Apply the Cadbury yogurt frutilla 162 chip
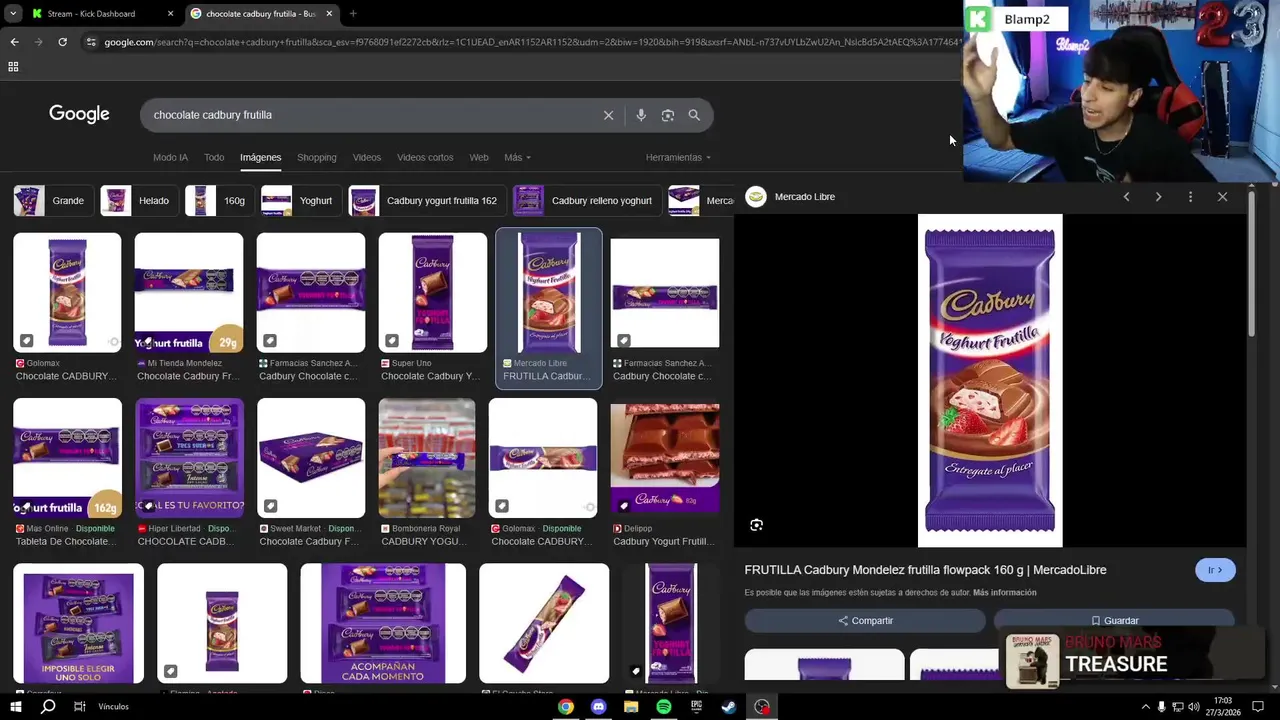Viewport: 1280px width, 720px height. coord(428,200)
